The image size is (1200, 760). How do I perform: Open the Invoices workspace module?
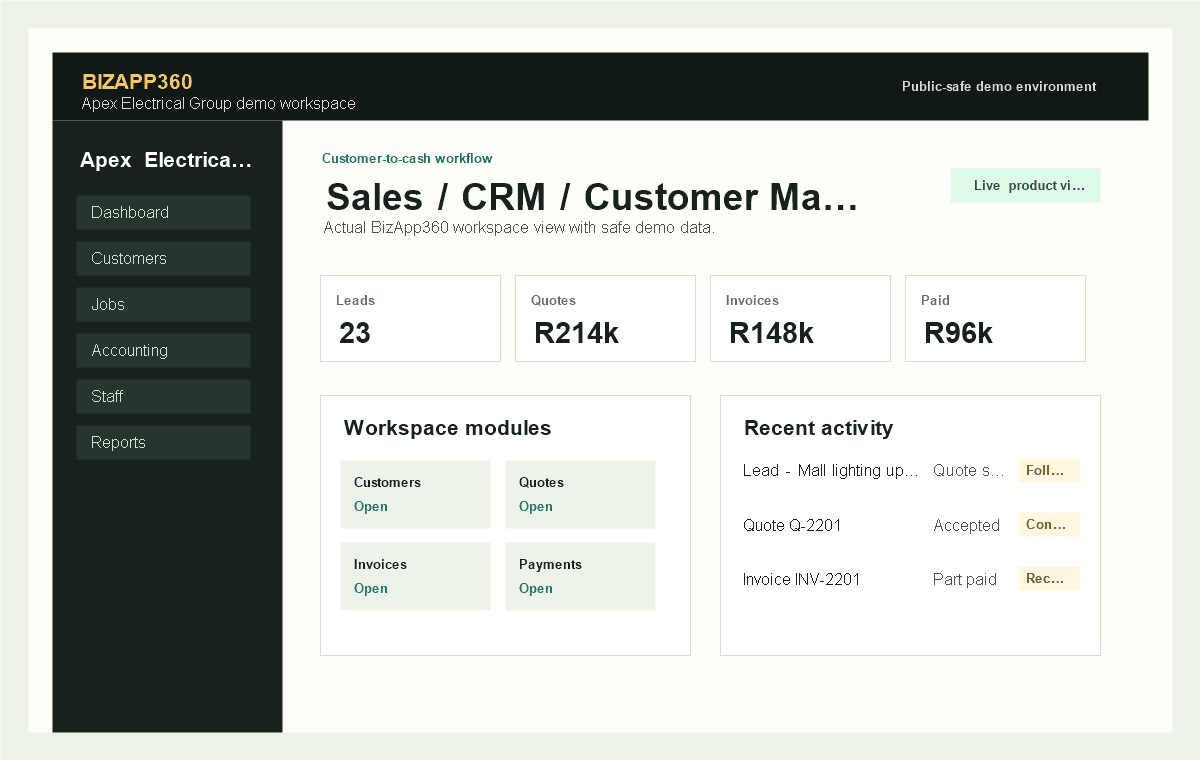click(x=415, y=576)
